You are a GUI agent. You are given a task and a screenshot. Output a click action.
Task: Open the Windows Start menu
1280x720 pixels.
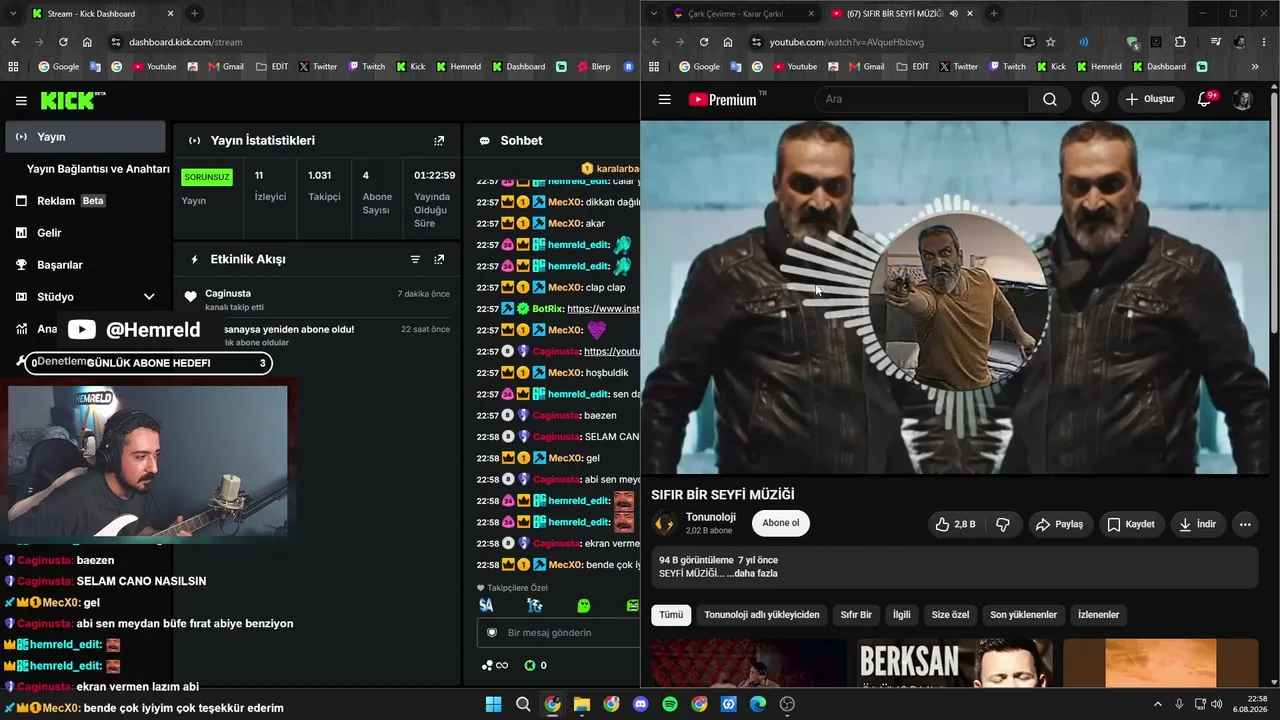click(494, 704)
